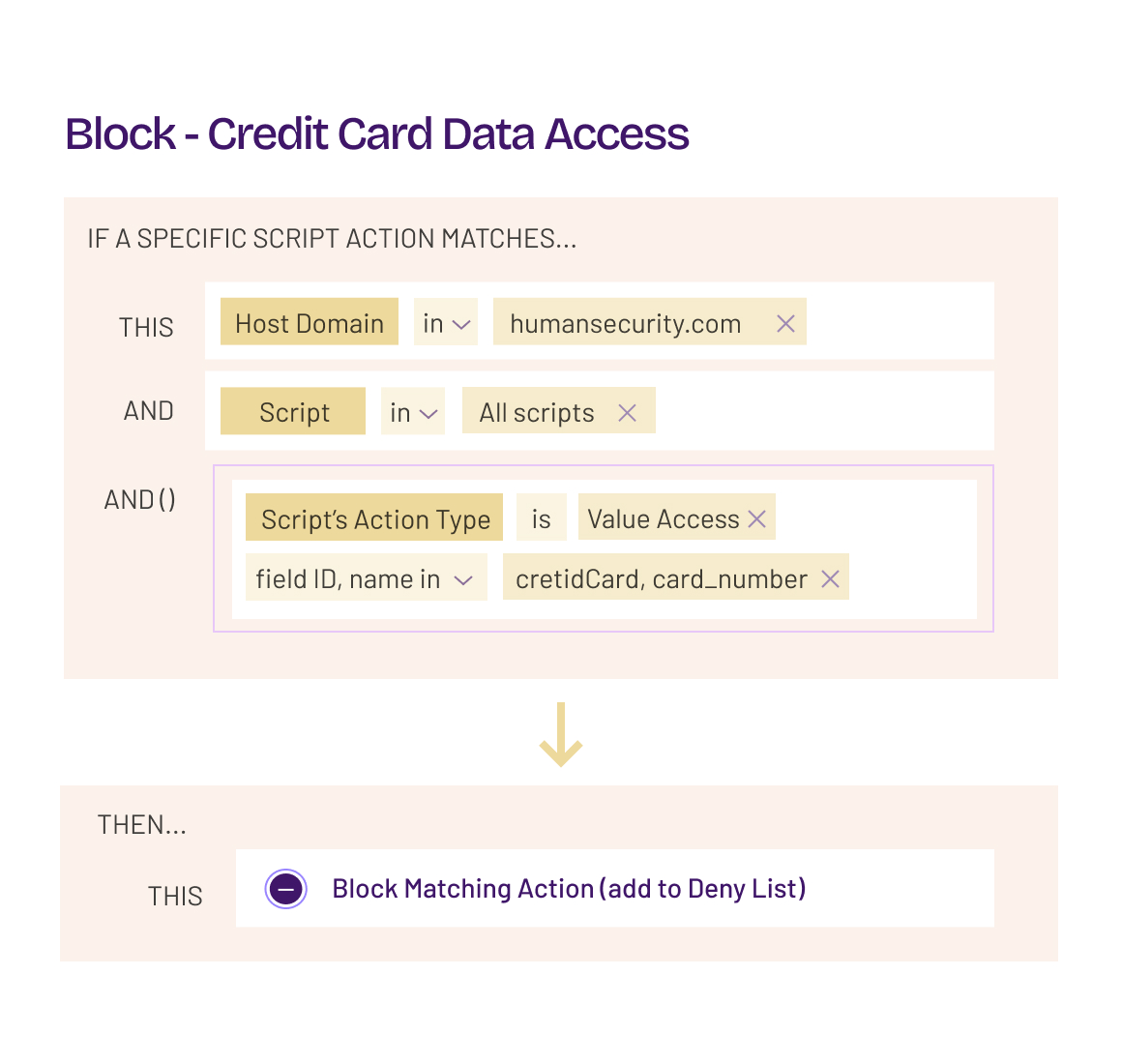Click the Script's Action Type tag

pyautogui.click(x=374, y=519)
